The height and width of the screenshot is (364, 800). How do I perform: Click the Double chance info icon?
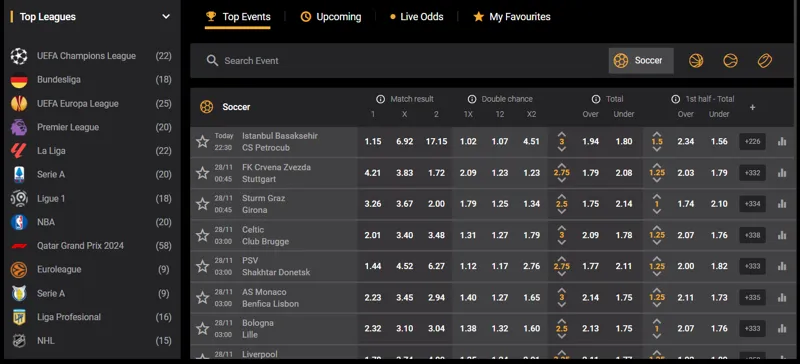[472, 99]
